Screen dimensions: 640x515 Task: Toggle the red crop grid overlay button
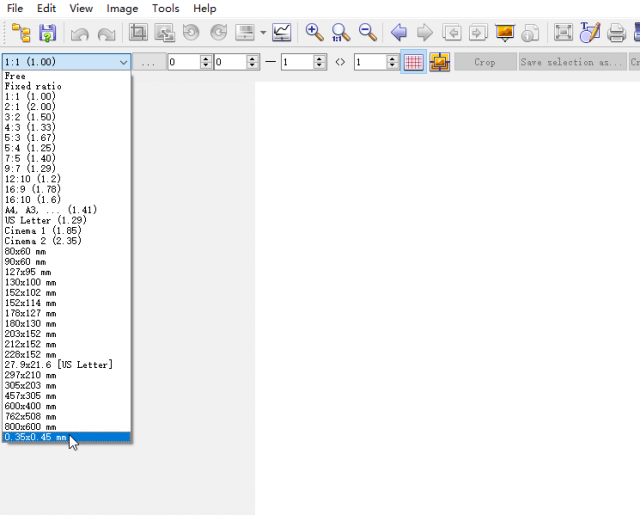click(413, 62)
